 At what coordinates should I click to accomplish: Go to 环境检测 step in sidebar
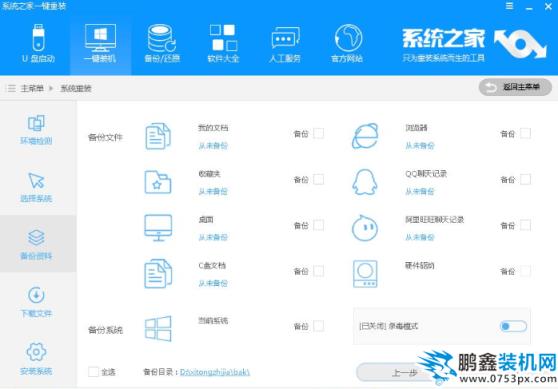(x=36, y=130)
